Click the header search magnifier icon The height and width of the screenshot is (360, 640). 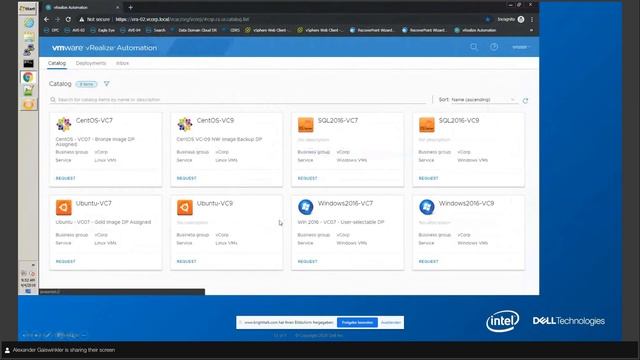[473, 47]
